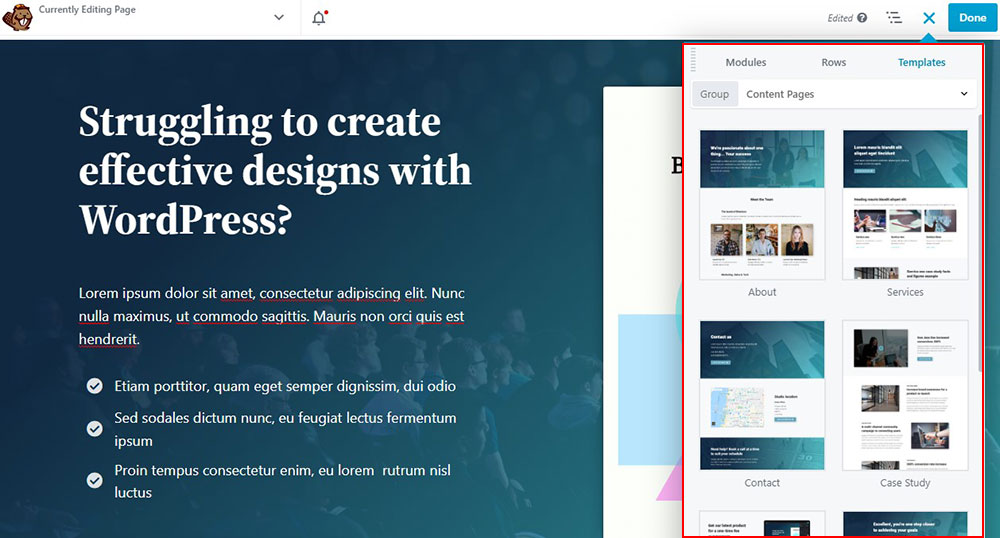Expand the Currently Editing Page dropdown chevron

click(x=279, y=17)
